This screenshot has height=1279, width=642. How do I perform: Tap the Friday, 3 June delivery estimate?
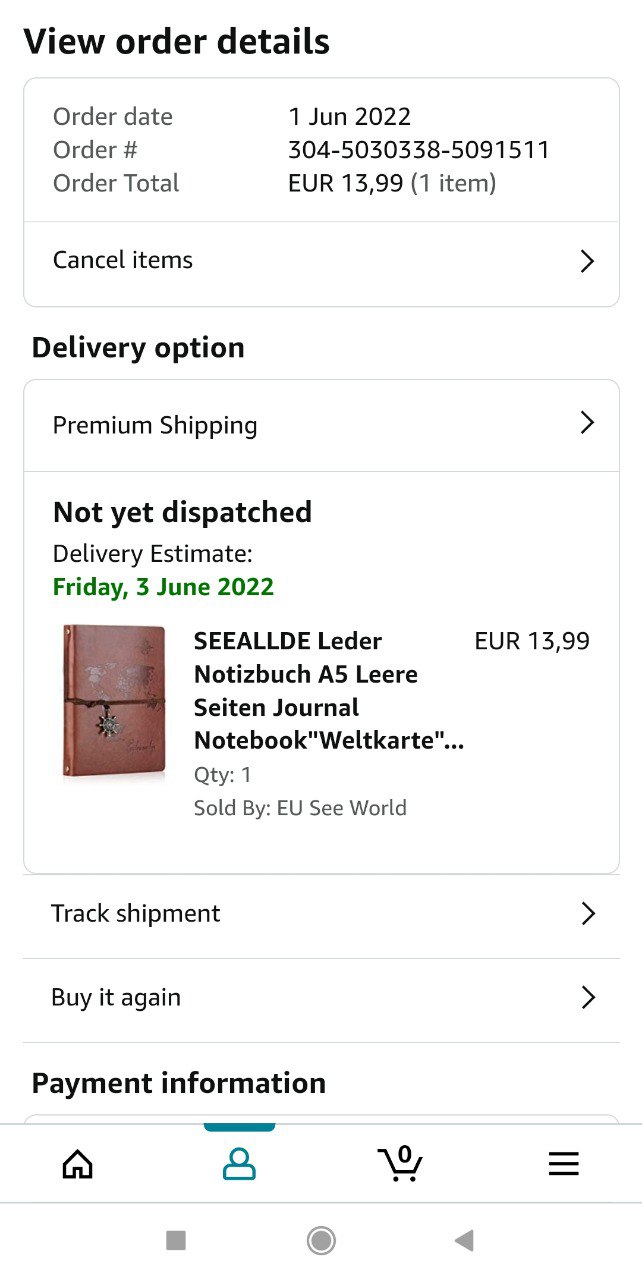163,587
